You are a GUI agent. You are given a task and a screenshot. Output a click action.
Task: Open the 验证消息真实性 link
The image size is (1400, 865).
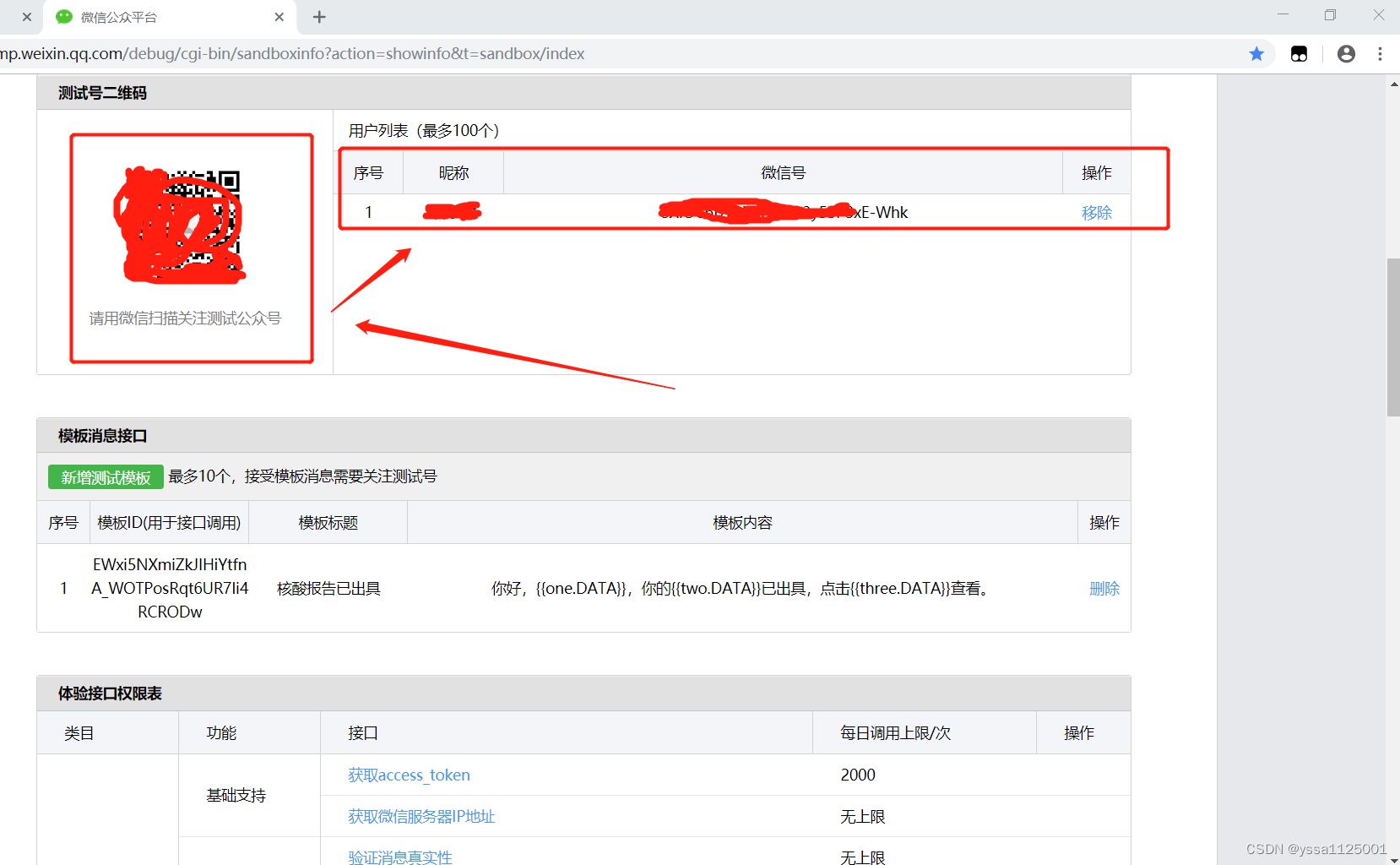pos(400,857)
